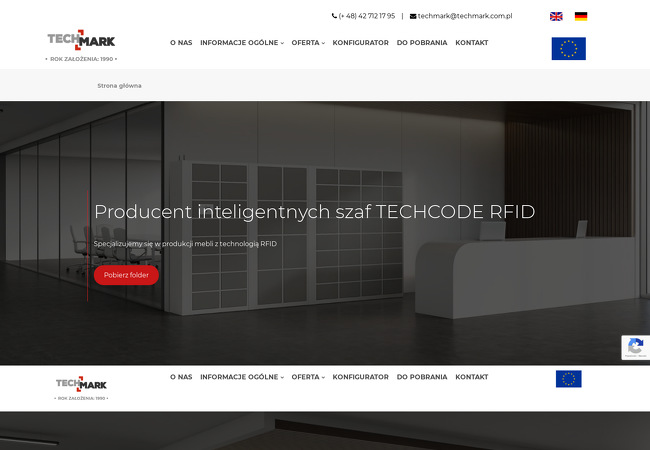The height and width of the screenshot is (450, 650).
Task: Click the envelope icon beside the email
Action: (x=413, y=16)
